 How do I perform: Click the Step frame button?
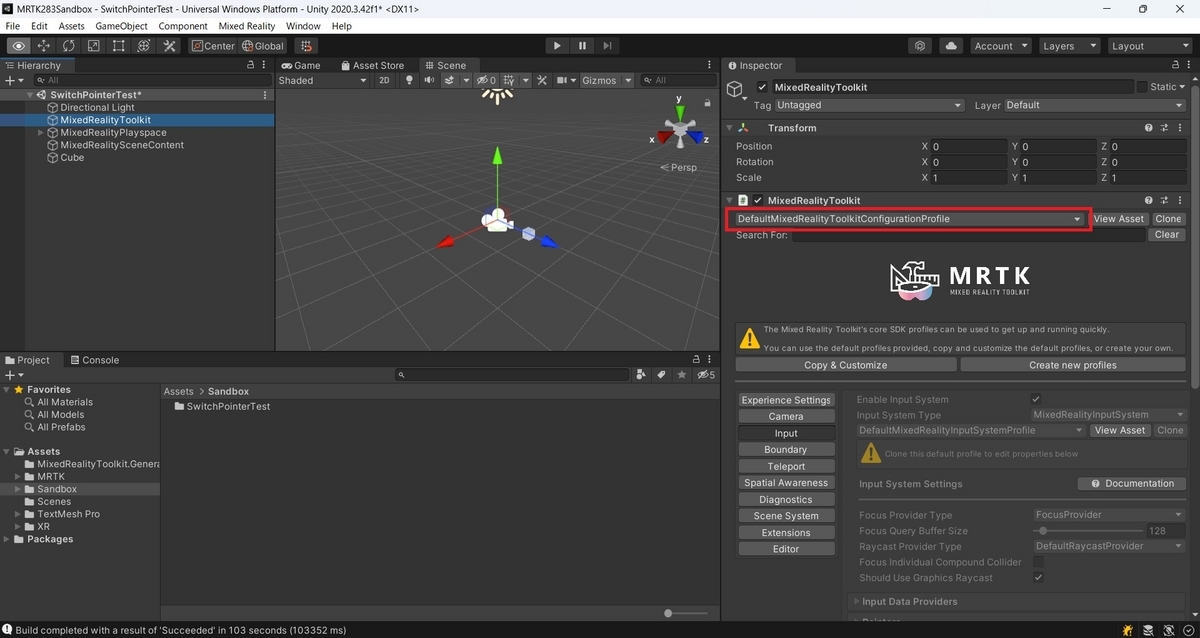click(607, 46)
